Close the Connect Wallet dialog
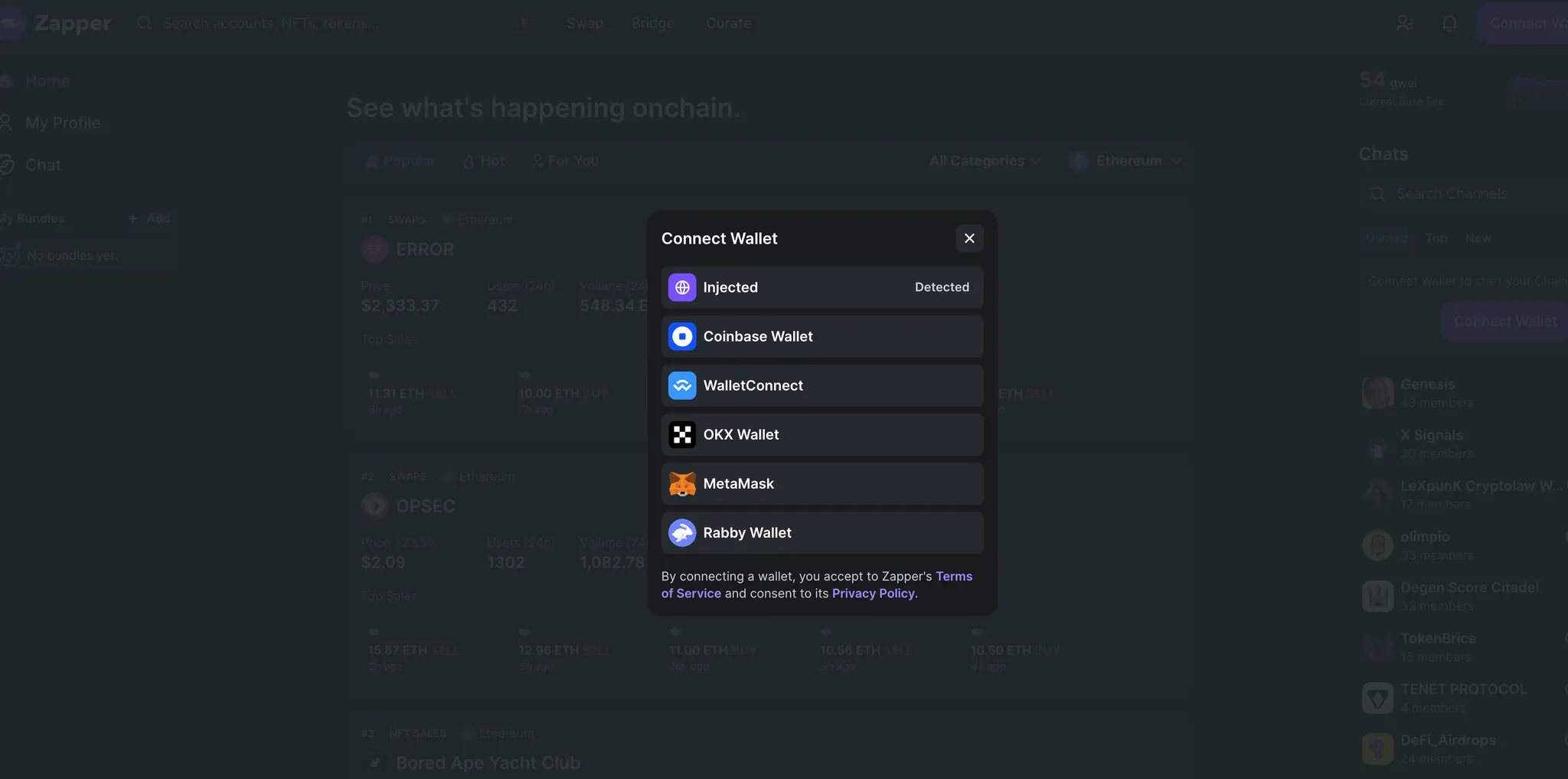Screen dimensions: 1568x779 click(x=969, y=238)
